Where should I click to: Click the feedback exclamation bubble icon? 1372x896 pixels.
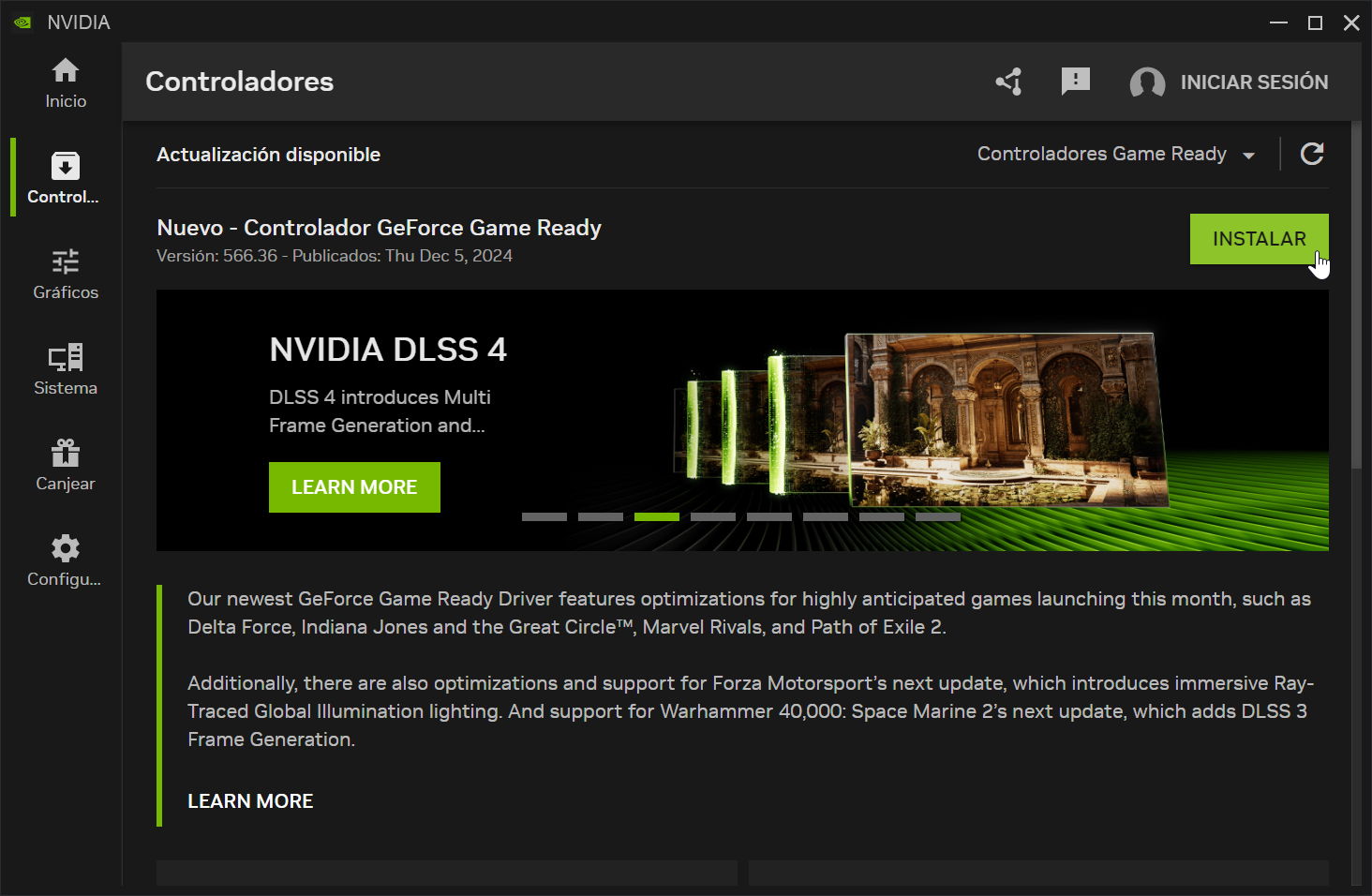click(x=1075, y=82)
